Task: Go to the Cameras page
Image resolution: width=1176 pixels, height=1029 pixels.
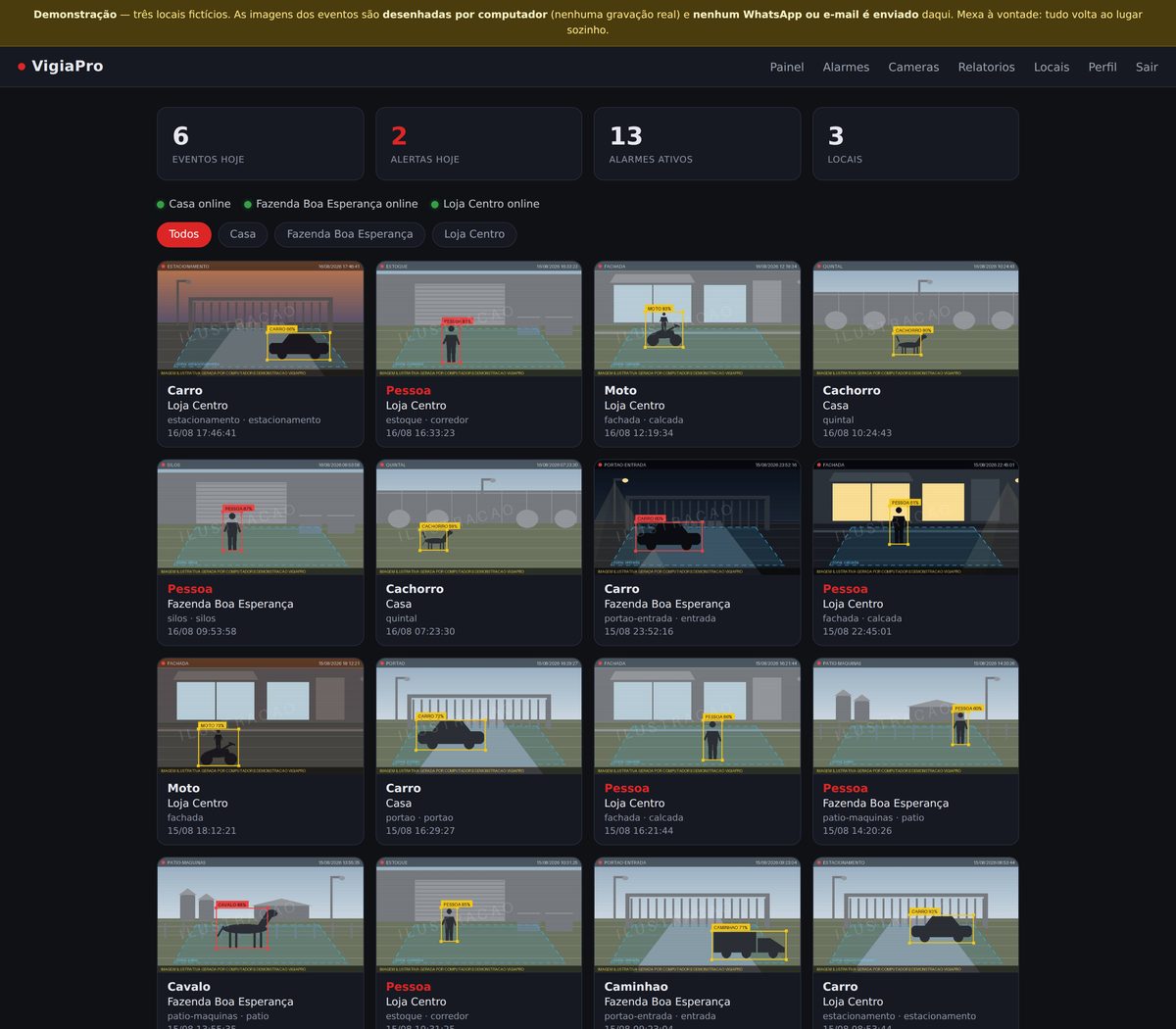Action: click(913, 67)
